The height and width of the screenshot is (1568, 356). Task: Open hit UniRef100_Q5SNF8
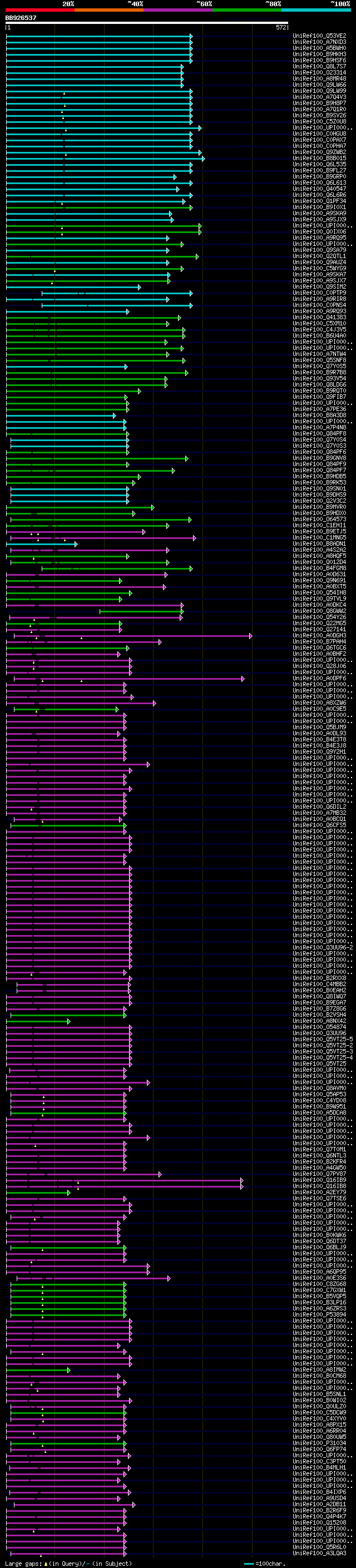coord(319,360)
